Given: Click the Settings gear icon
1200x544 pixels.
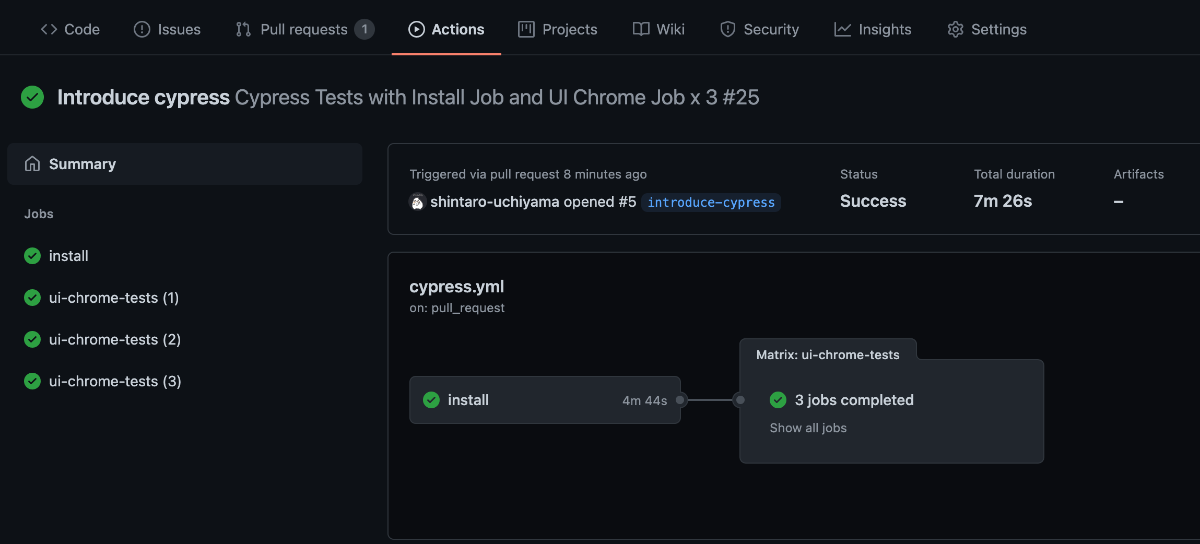Looking at the screenshot, I should 955,29.
